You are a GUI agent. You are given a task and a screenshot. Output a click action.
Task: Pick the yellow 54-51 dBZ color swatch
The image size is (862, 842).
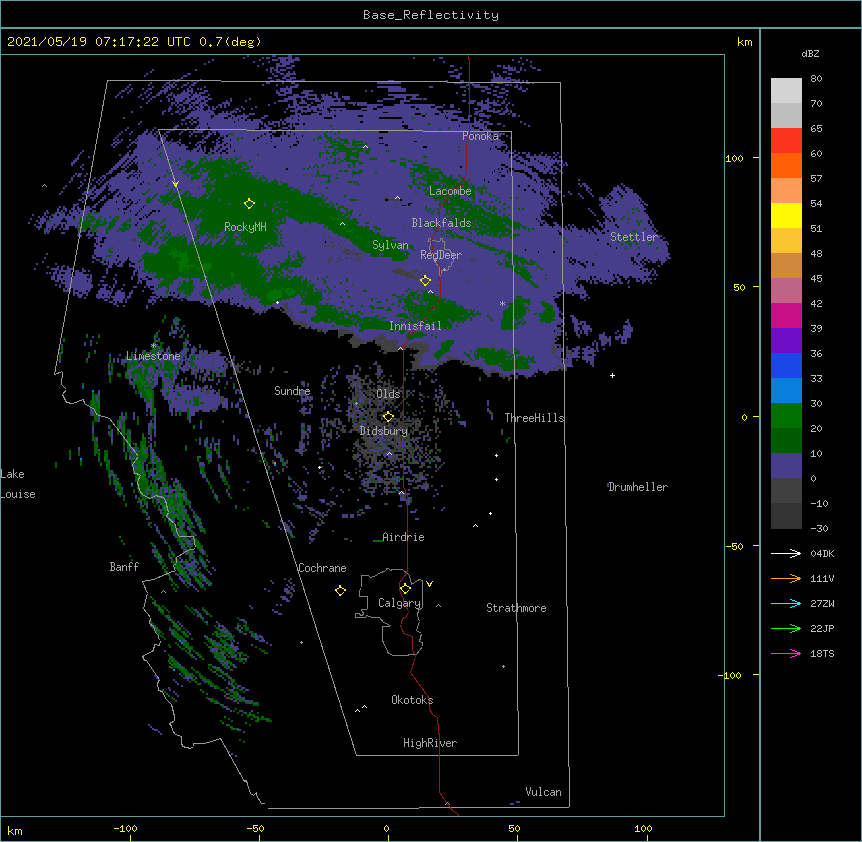[x=786, y=215]
